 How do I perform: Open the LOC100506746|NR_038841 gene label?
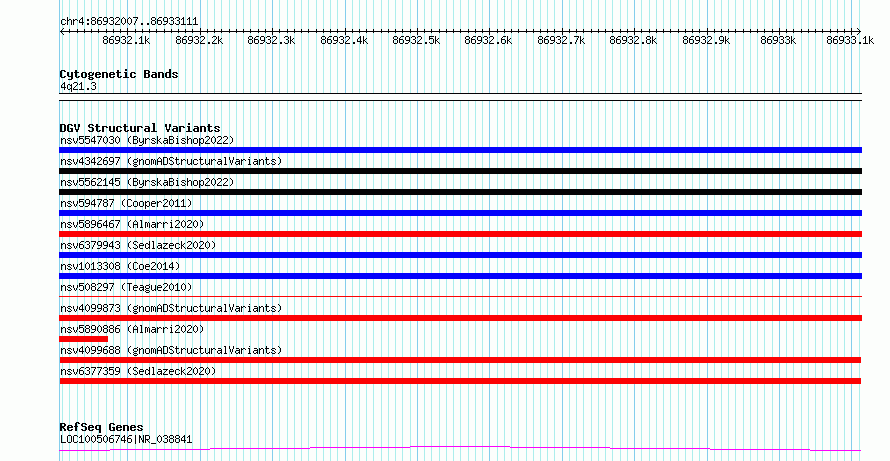tap(126, 439)
